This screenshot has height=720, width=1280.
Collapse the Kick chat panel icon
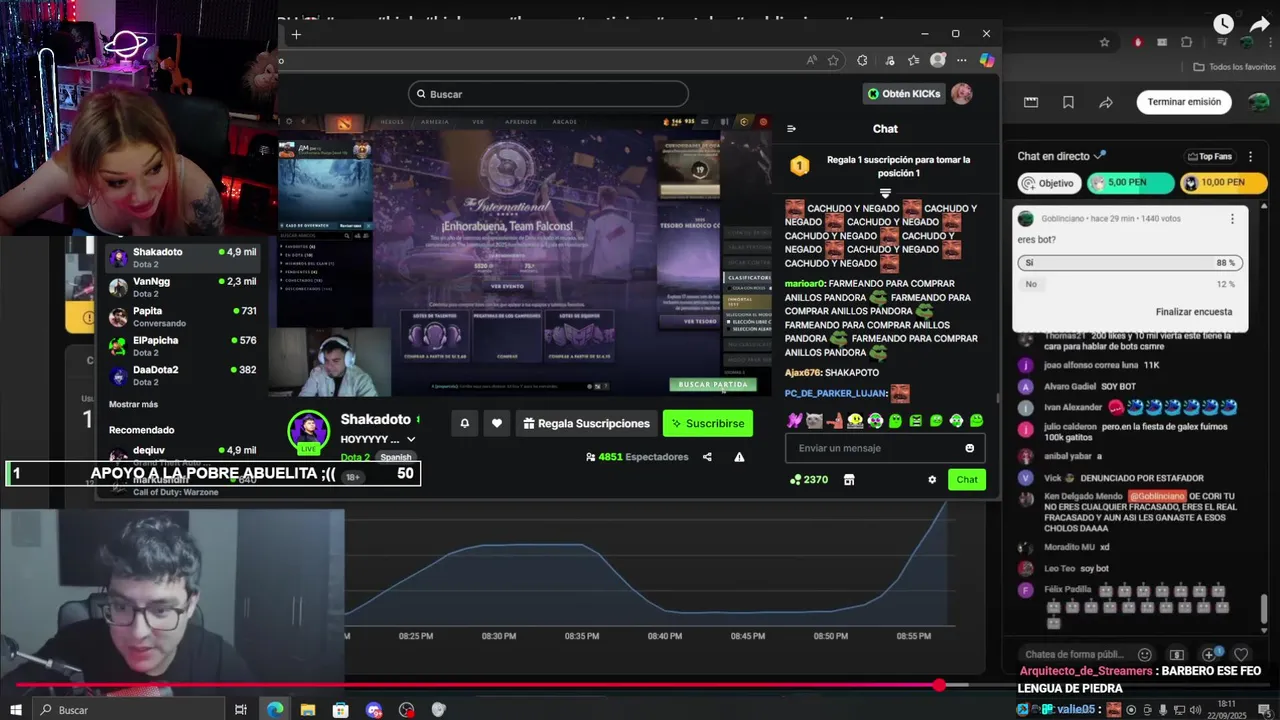pos(791,129)
